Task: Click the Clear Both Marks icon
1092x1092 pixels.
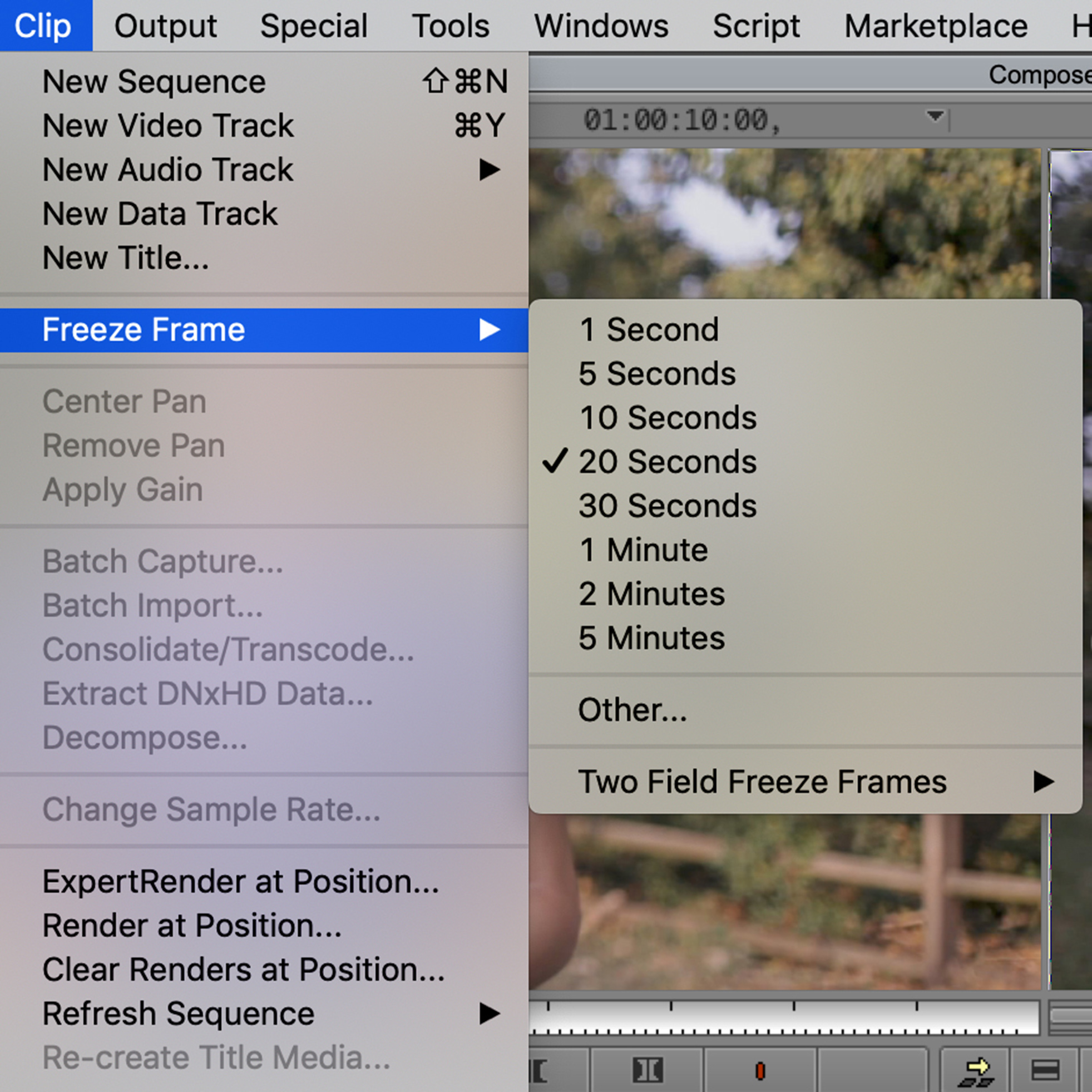Action: point(647,1070)
